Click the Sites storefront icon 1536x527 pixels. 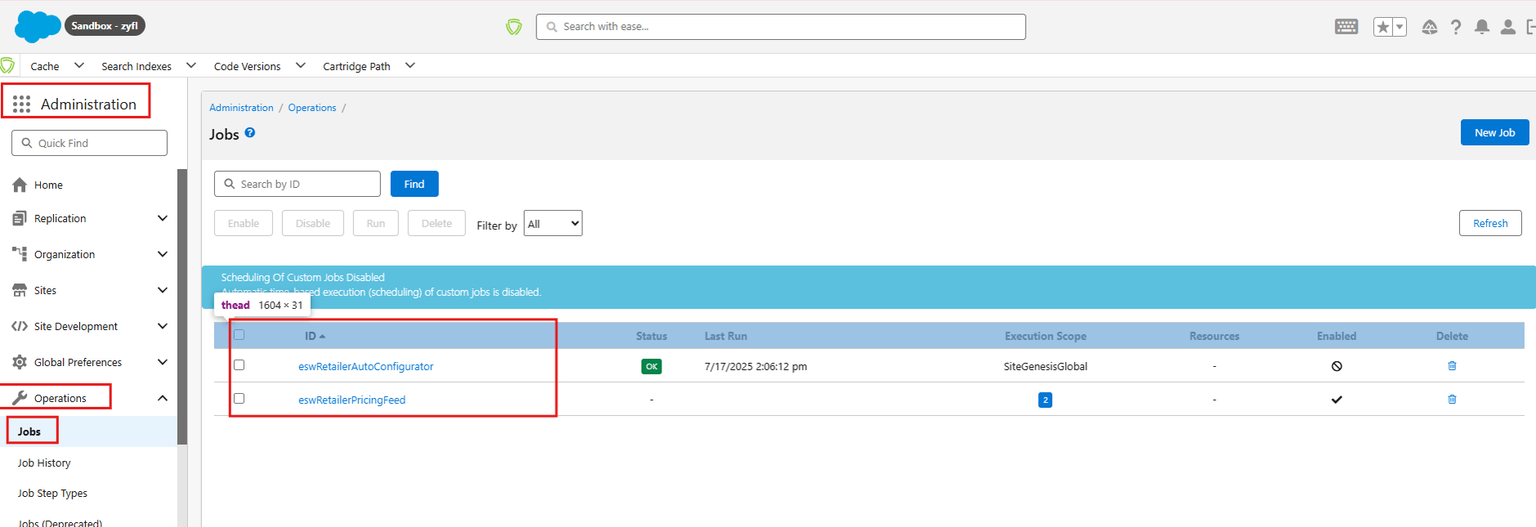tap(19, 290)
